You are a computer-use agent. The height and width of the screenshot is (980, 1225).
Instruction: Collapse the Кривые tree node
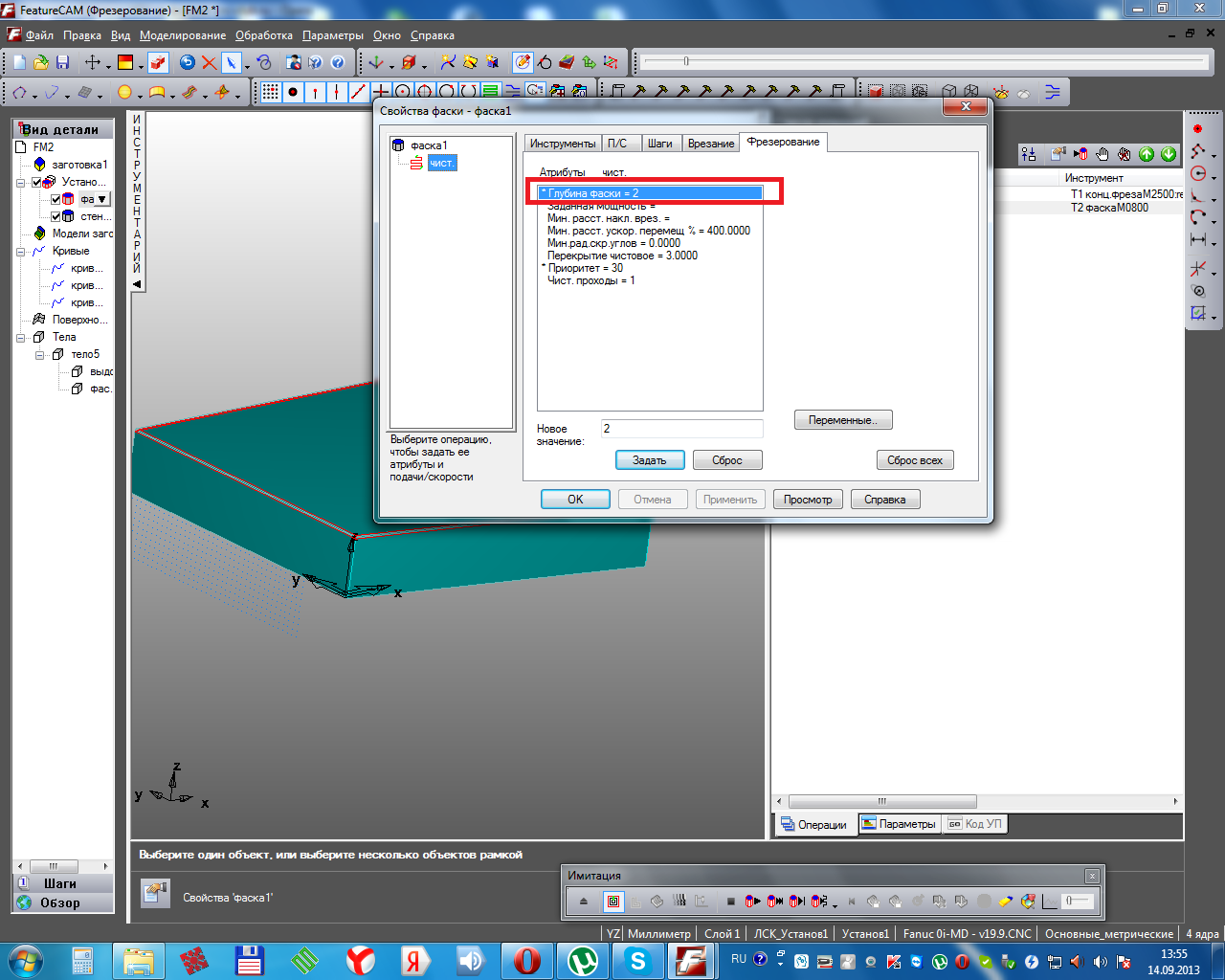[x=21, y=251]
